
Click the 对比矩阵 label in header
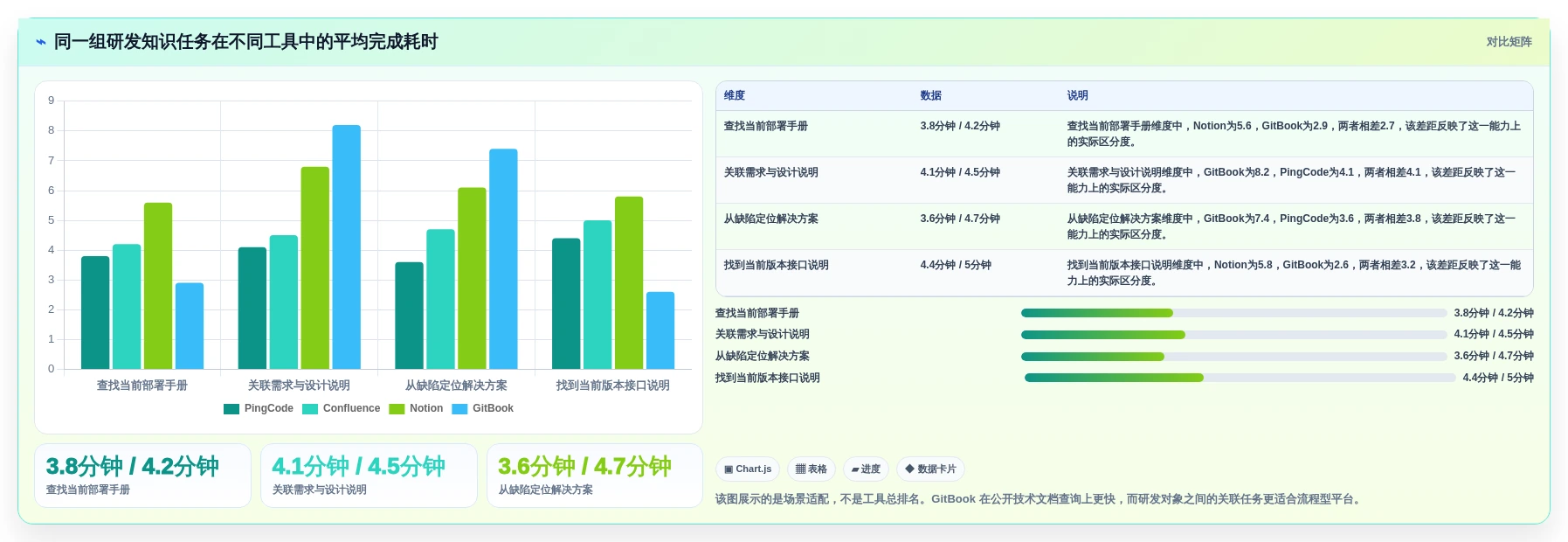point(1509,42)
